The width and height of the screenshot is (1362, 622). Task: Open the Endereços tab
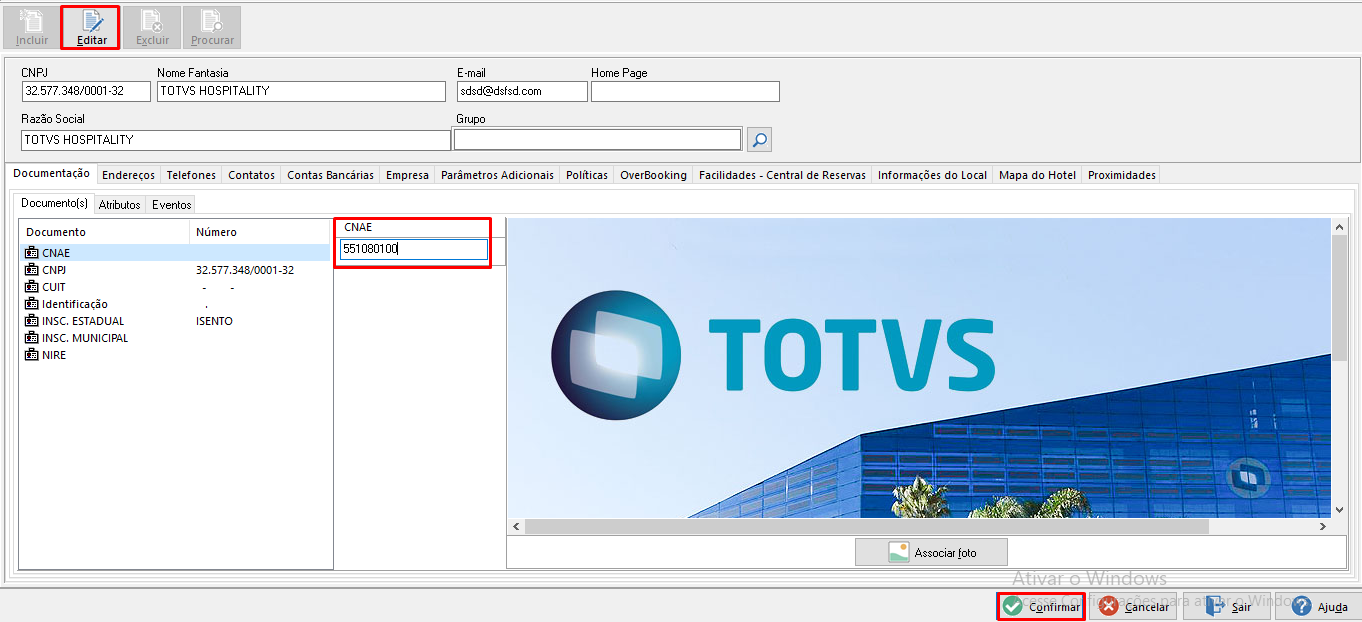click(128, 175)
